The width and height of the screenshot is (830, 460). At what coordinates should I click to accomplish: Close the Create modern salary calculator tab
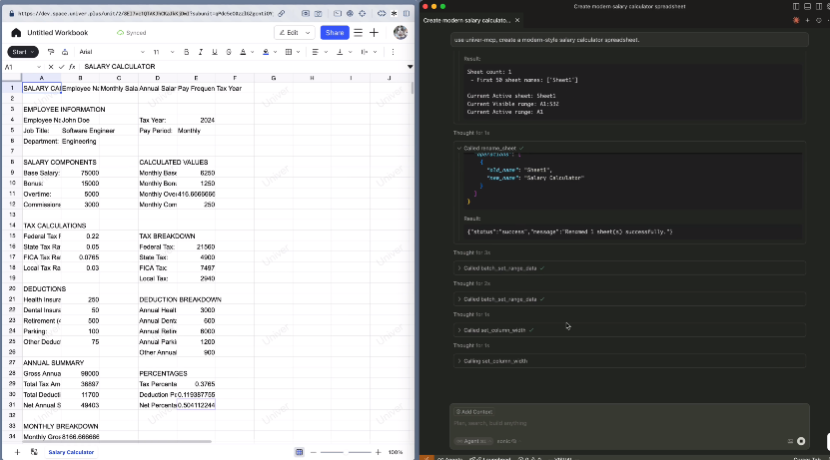pos(517,20)
